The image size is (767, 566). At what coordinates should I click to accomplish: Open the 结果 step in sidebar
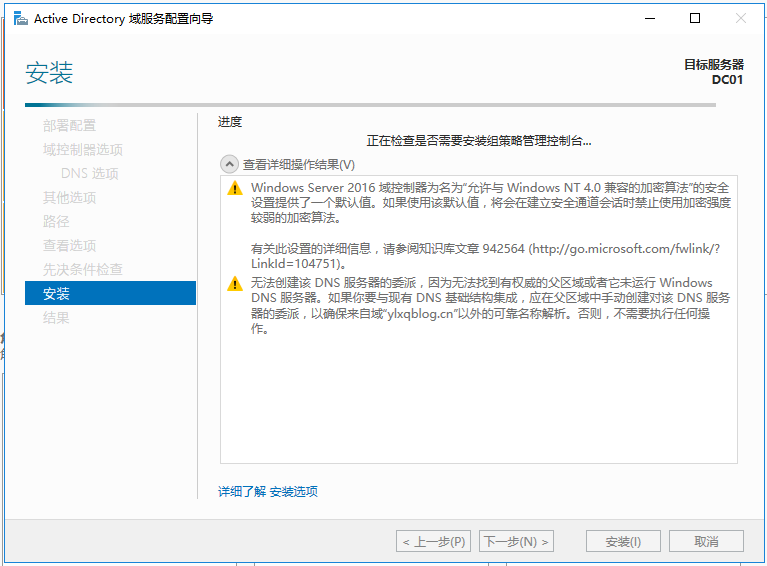coord(56,318)
